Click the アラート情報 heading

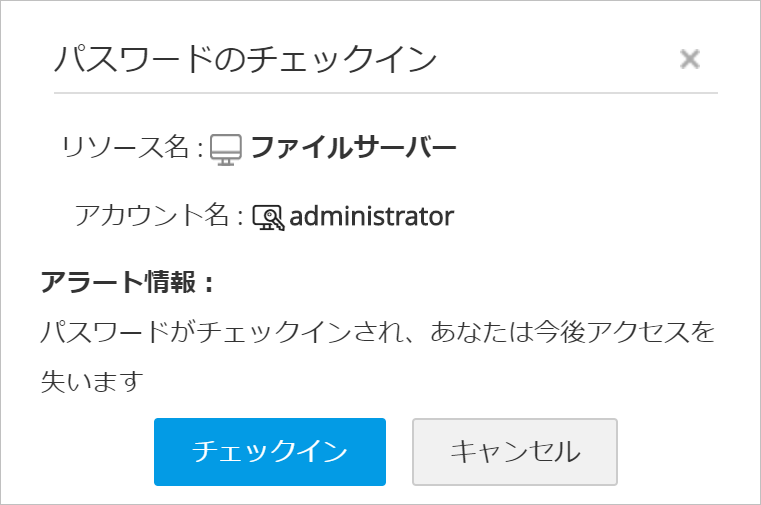120,283
